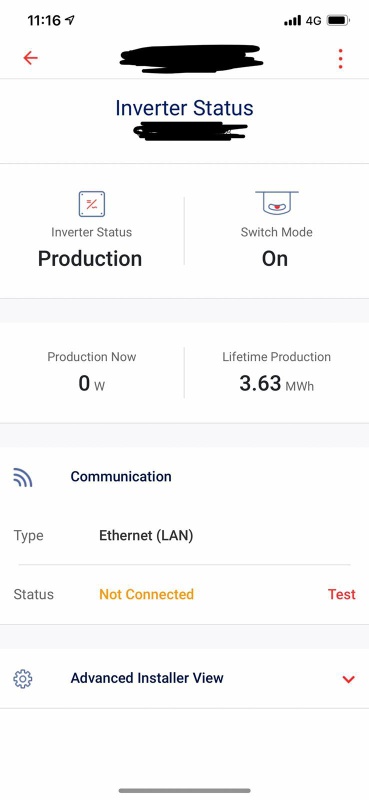Tap the Lifetime Production 3.63 MWh value
Image resolution: width=369 pixels, height=800 pixels.
click(x=277, y=384)
